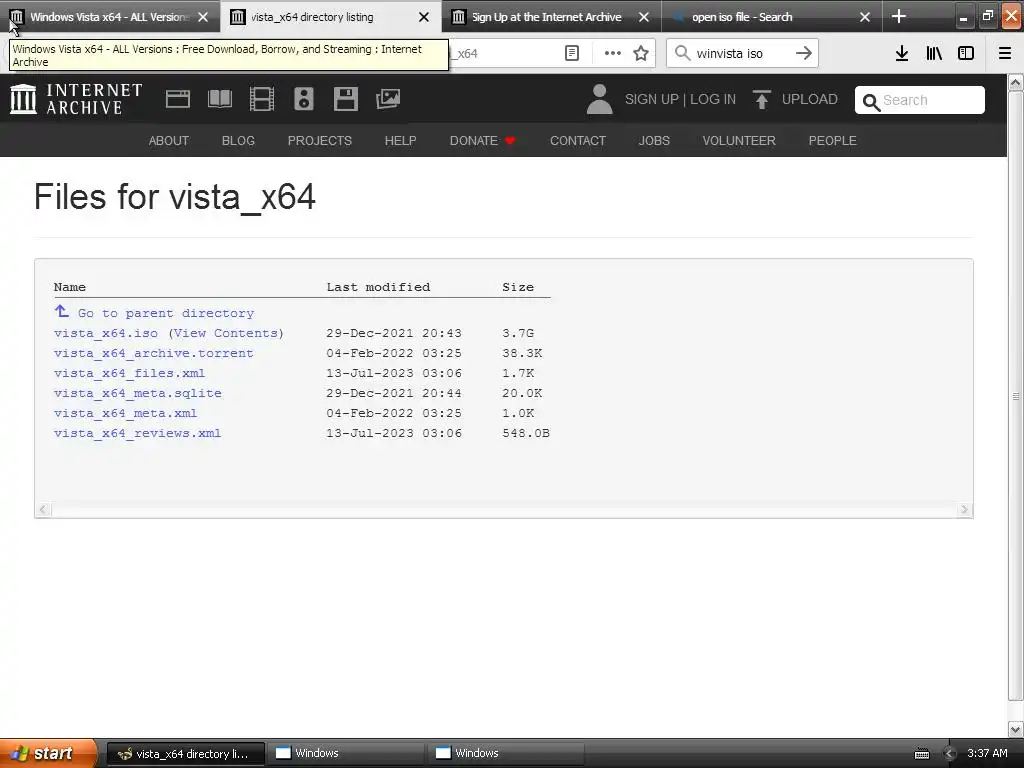The width and height of the screenshot is (1024, 768).
Task: Open the Firefox downloads arrow
Action: 902,54
